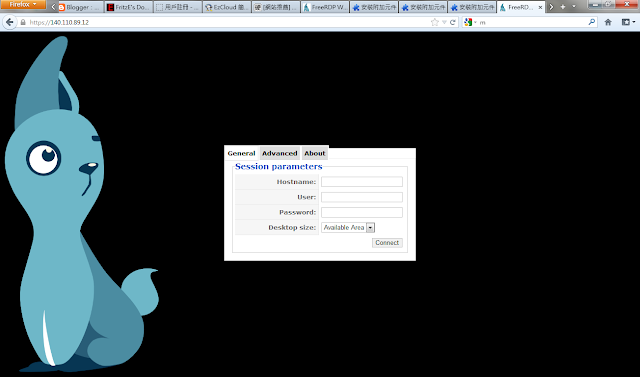Viewport: 640px width, 377px height.
Task: Click the magnifier search-go icon
Action: pos(592,22)
